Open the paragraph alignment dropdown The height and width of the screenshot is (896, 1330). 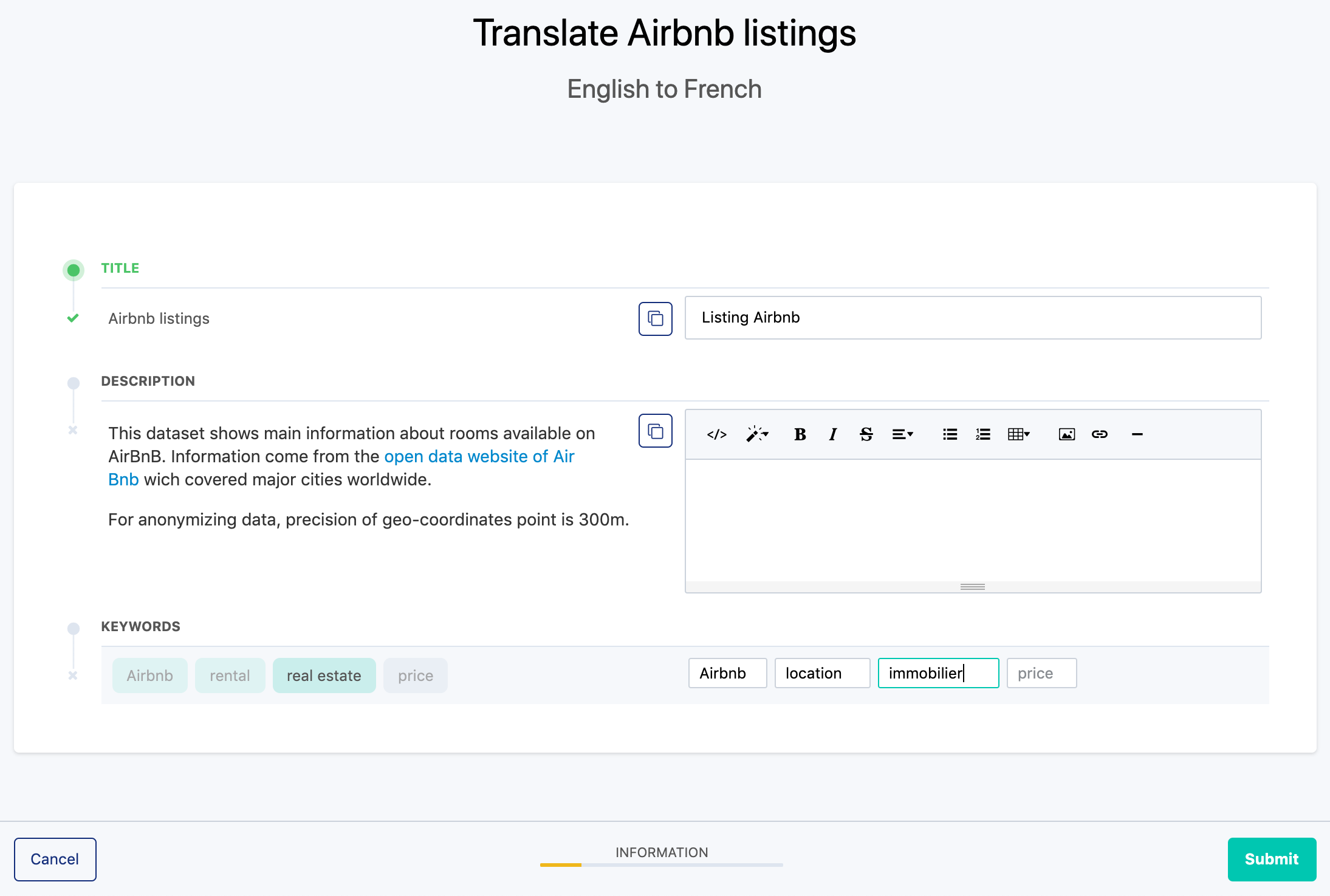pos(902,434)
